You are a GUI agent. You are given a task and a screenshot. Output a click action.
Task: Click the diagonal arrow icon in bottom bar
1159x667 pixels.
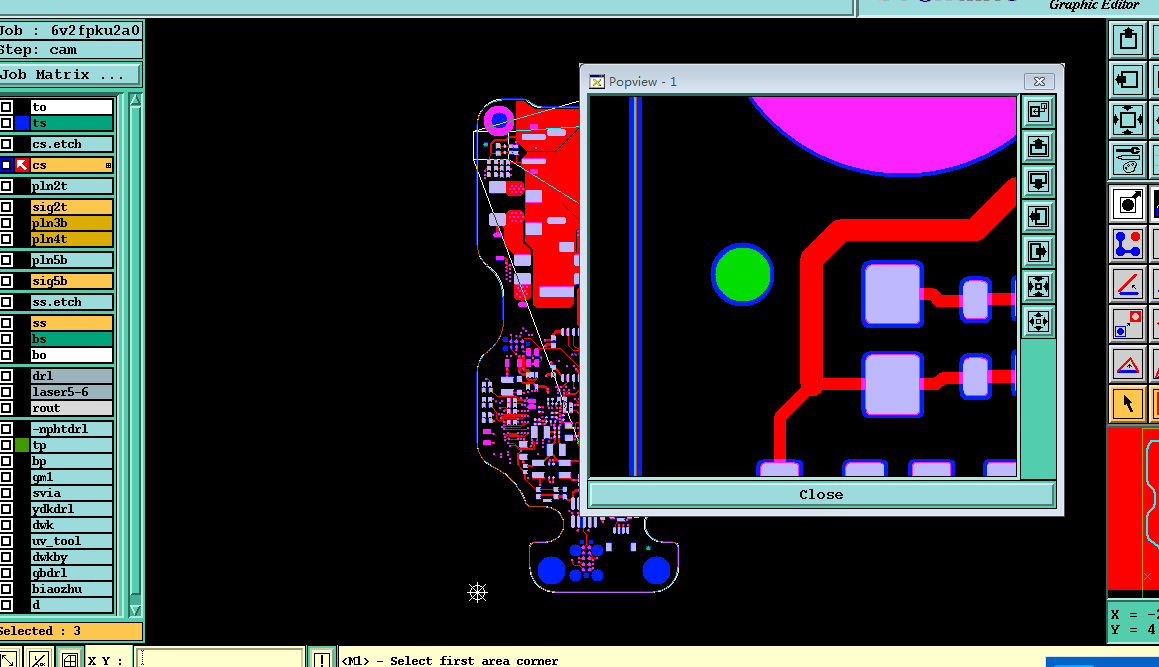[9, 658]
